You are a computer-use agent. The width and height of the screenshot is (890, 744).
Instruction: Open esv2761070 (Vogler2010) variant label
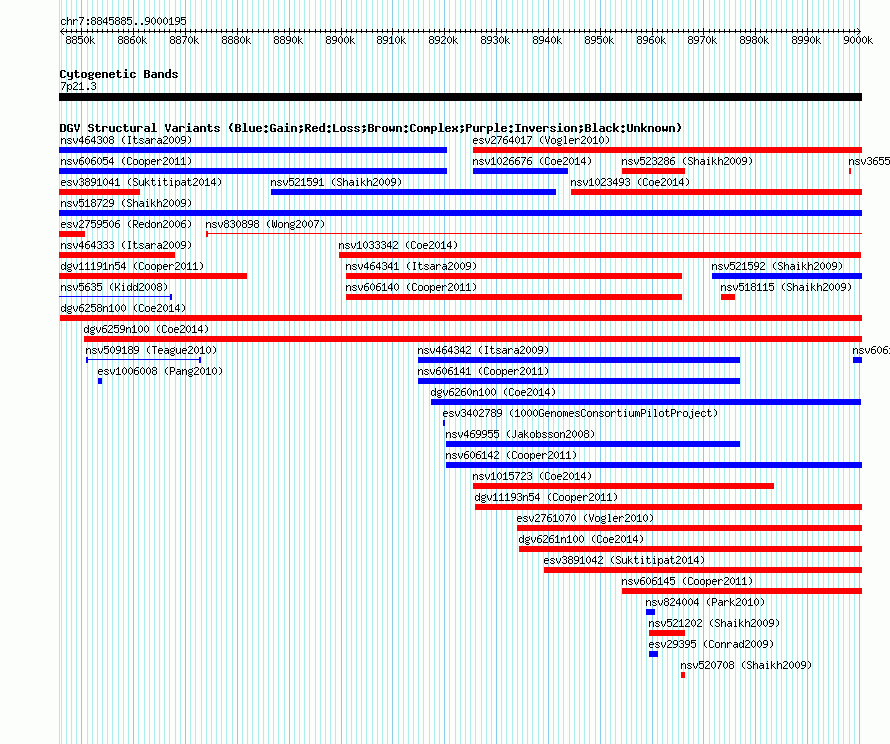tap(585, 518)
